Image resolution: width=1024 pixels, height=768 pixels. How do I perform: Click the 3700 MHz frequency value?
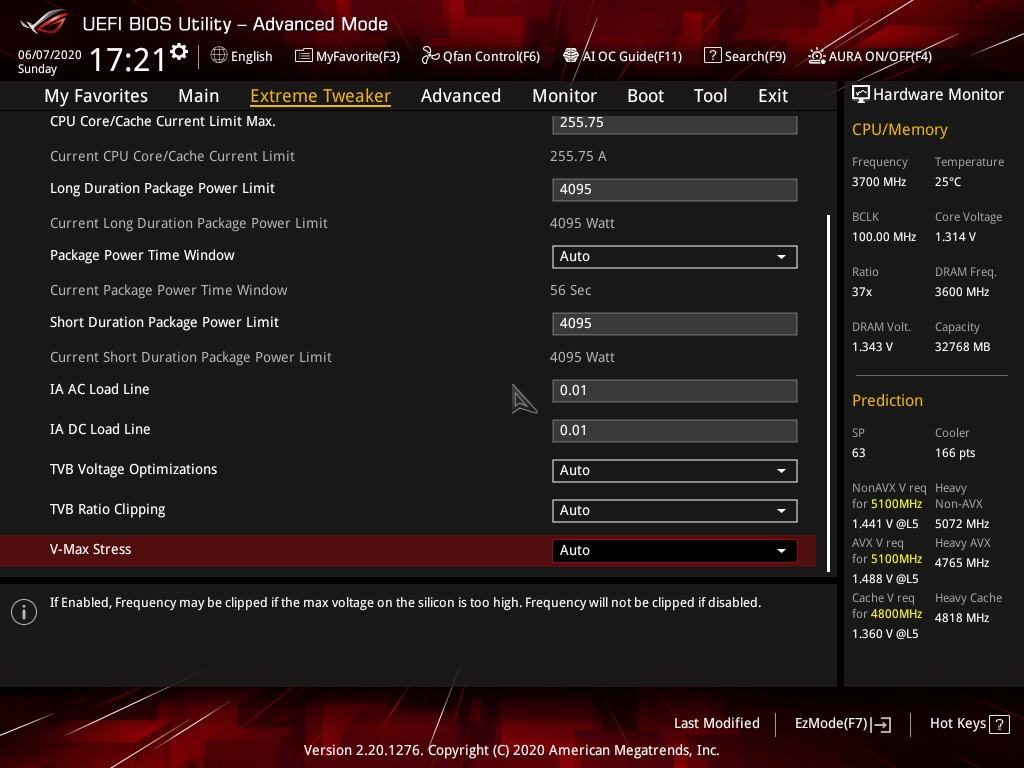[x=879, y=182]
